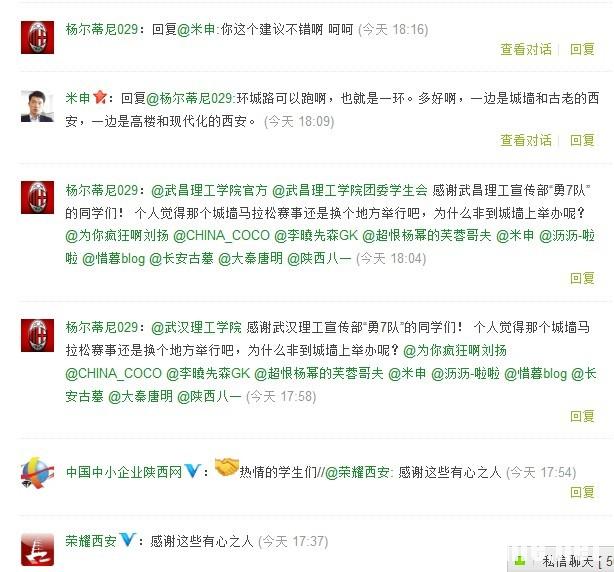Open the red 荣耀西安 logo avatar
The height and width of the screenshot is (572, 614).
tap(37, 549)
